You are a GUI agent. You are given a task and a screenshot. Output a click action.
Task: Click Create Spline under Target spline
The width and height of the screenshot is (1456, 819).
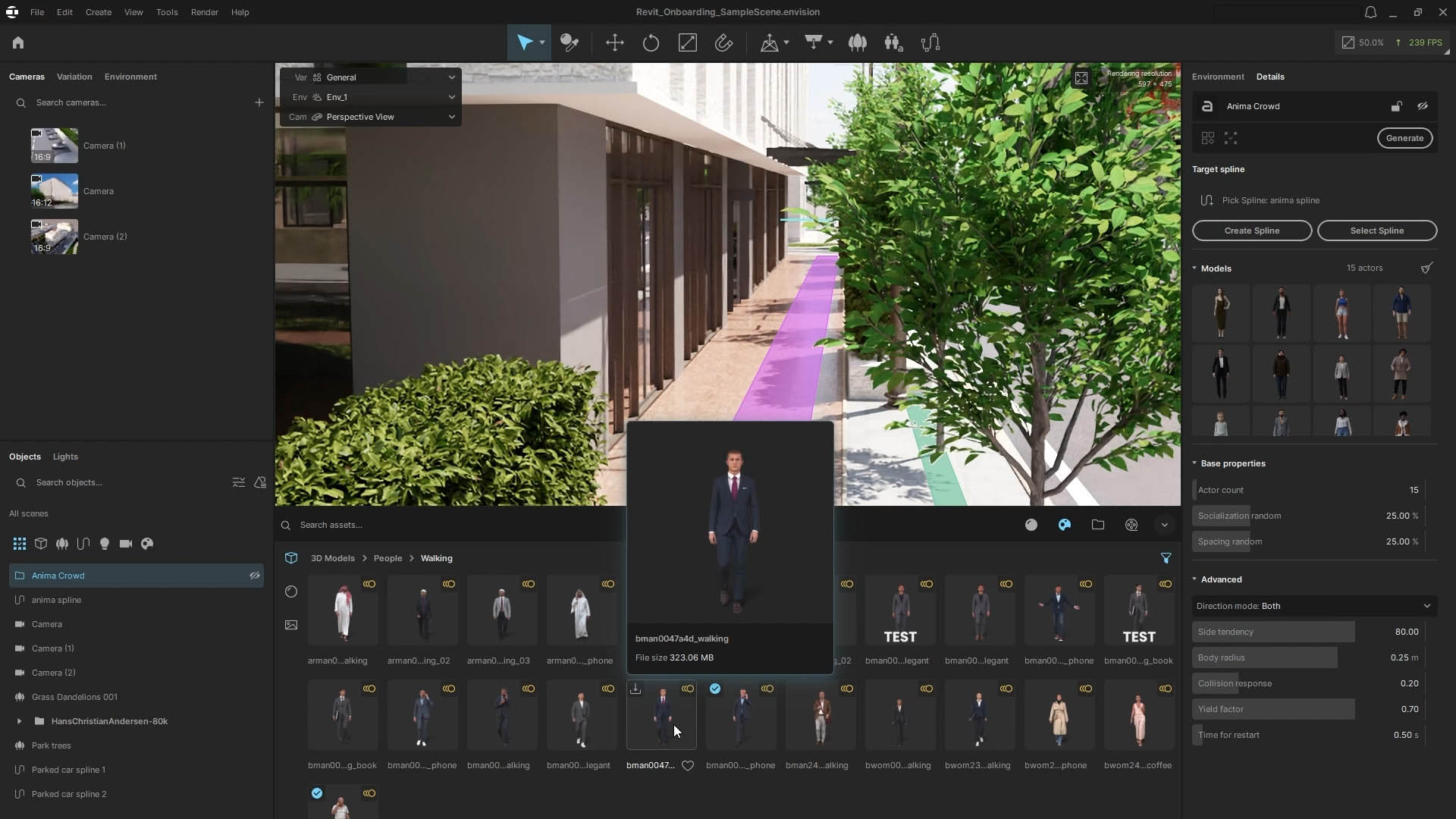1252,231
